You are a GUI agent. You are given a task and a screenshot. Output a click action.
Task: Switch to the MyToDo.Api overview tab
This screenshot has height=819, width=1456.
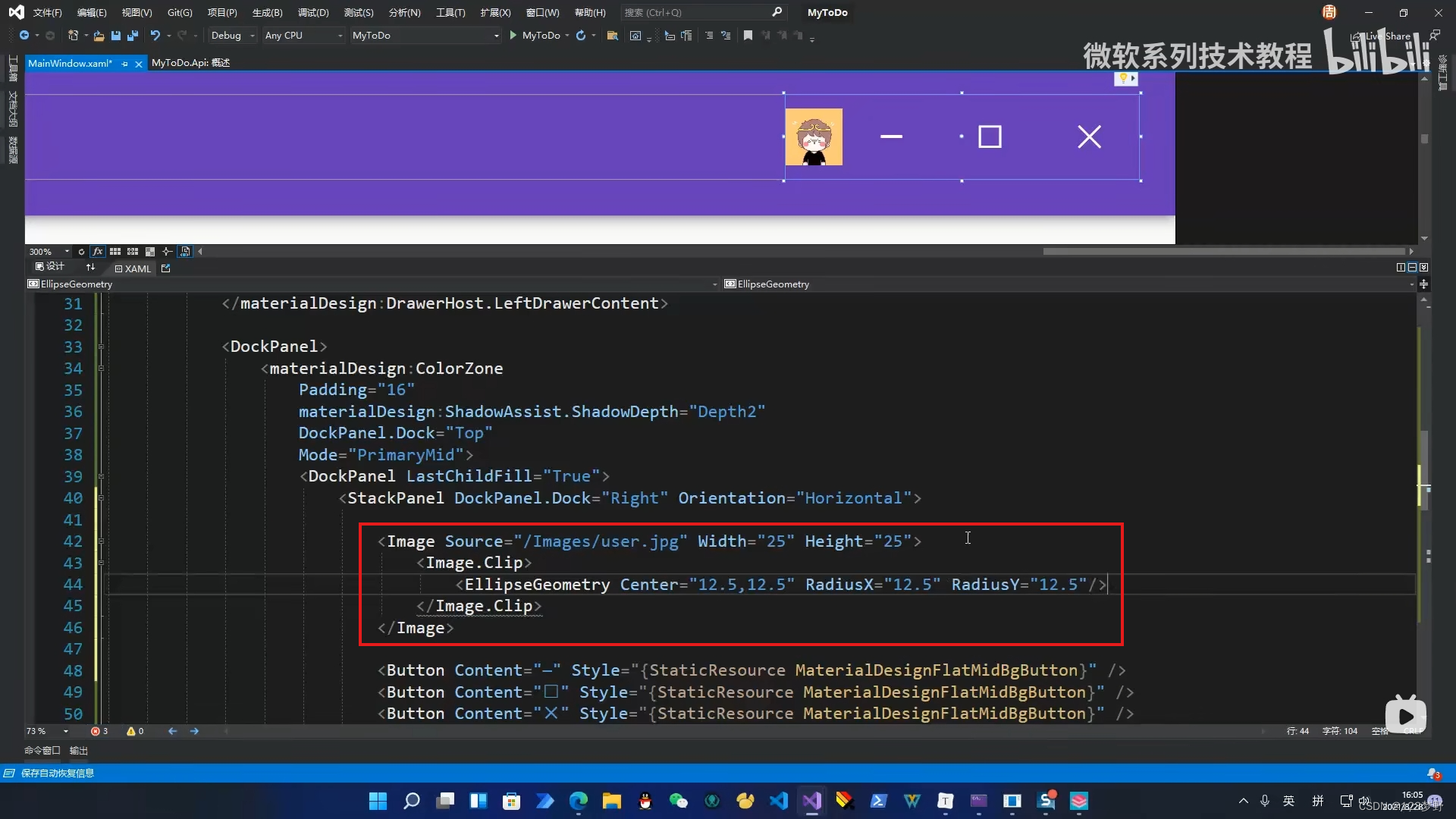[x=190, y=63]
